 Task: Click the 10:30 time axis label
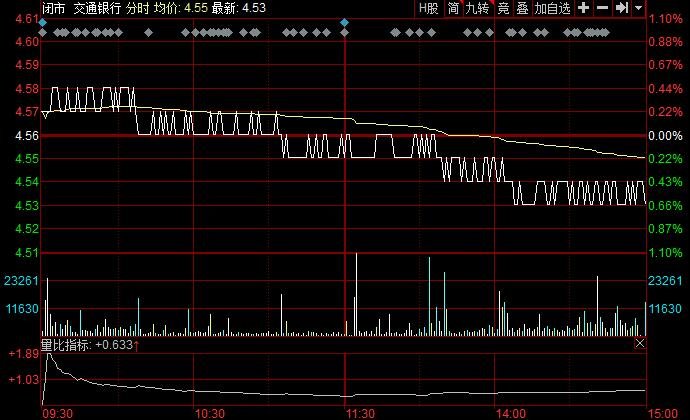point(209,414)
